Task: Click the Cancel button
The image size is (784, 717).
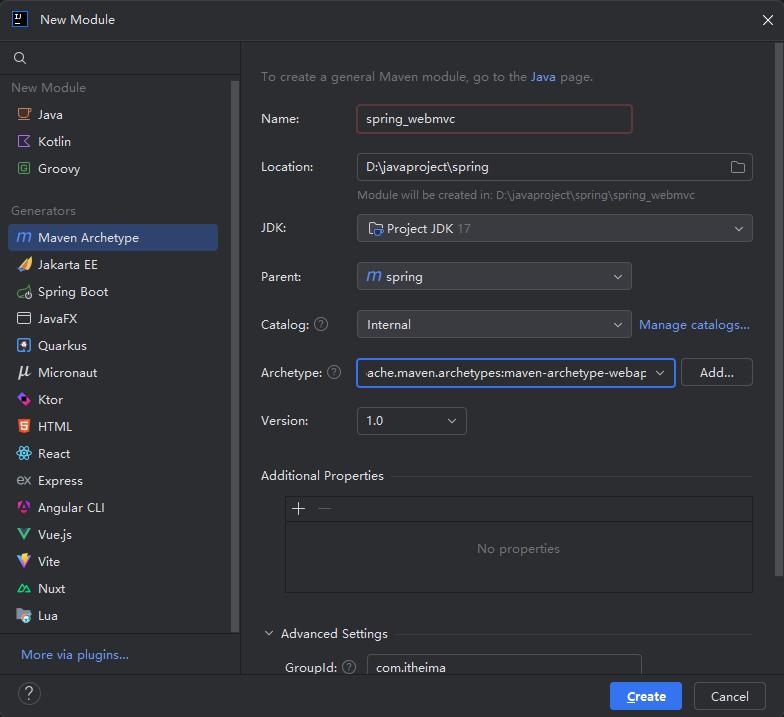Action: click(x=730, y=696)
